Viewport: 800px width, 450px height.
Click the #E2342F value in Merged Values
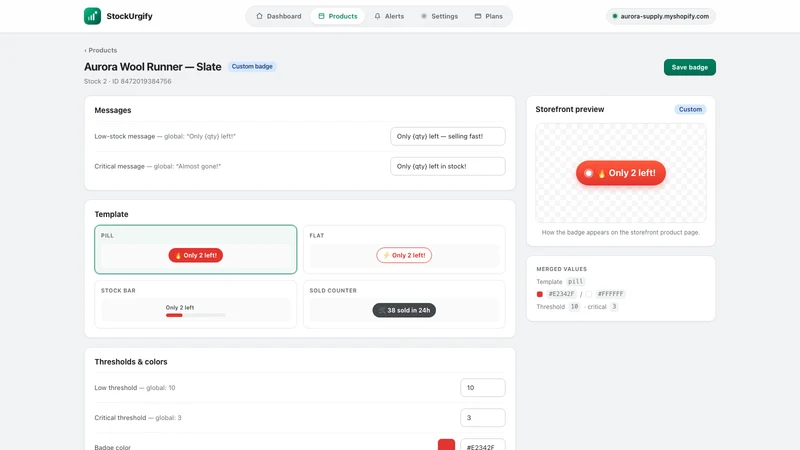[561, 294]
